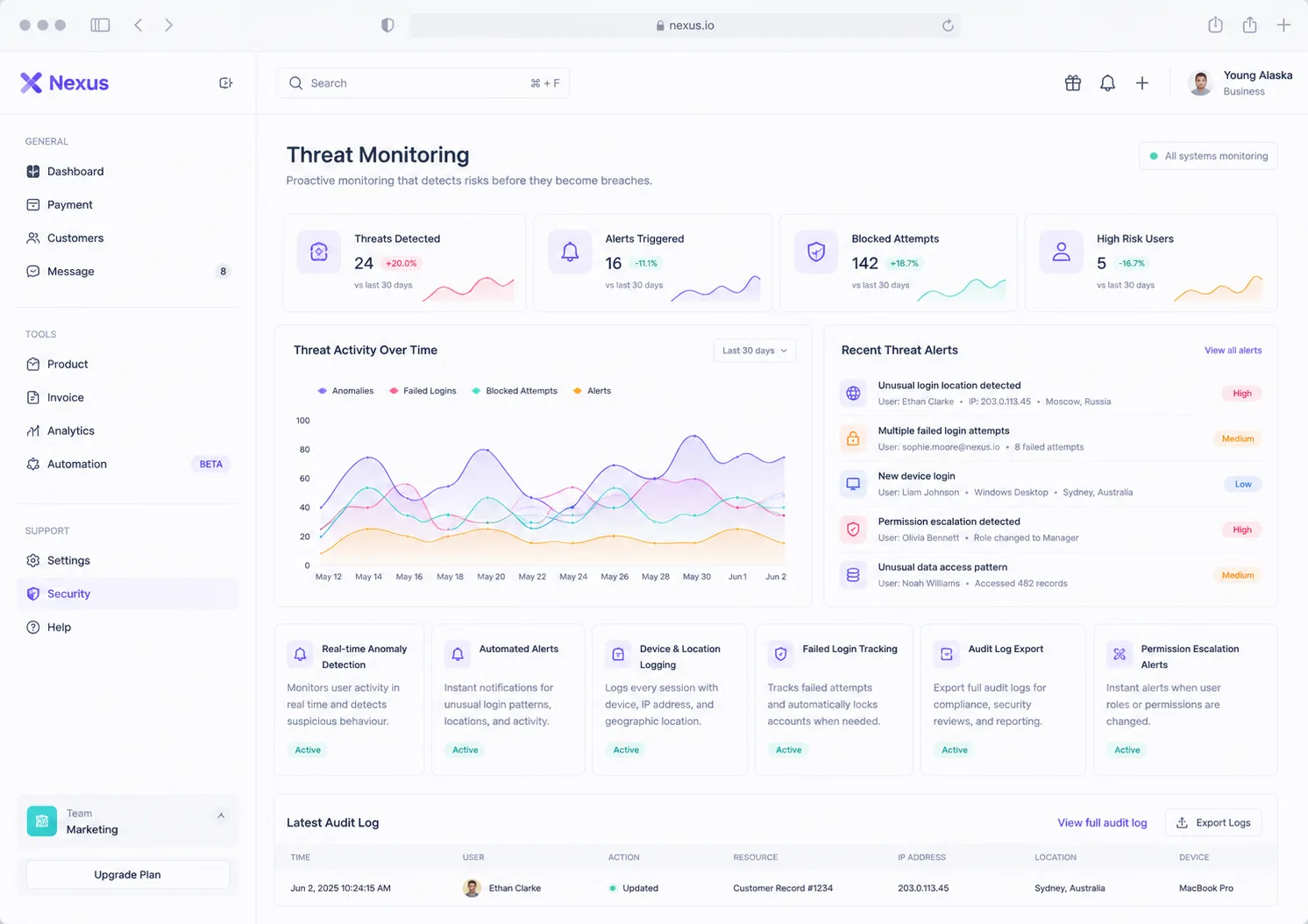Screen dimensions: 1308x924
Task: Click database icon for unusual data access pattern
Action: (x=853, y=575)
